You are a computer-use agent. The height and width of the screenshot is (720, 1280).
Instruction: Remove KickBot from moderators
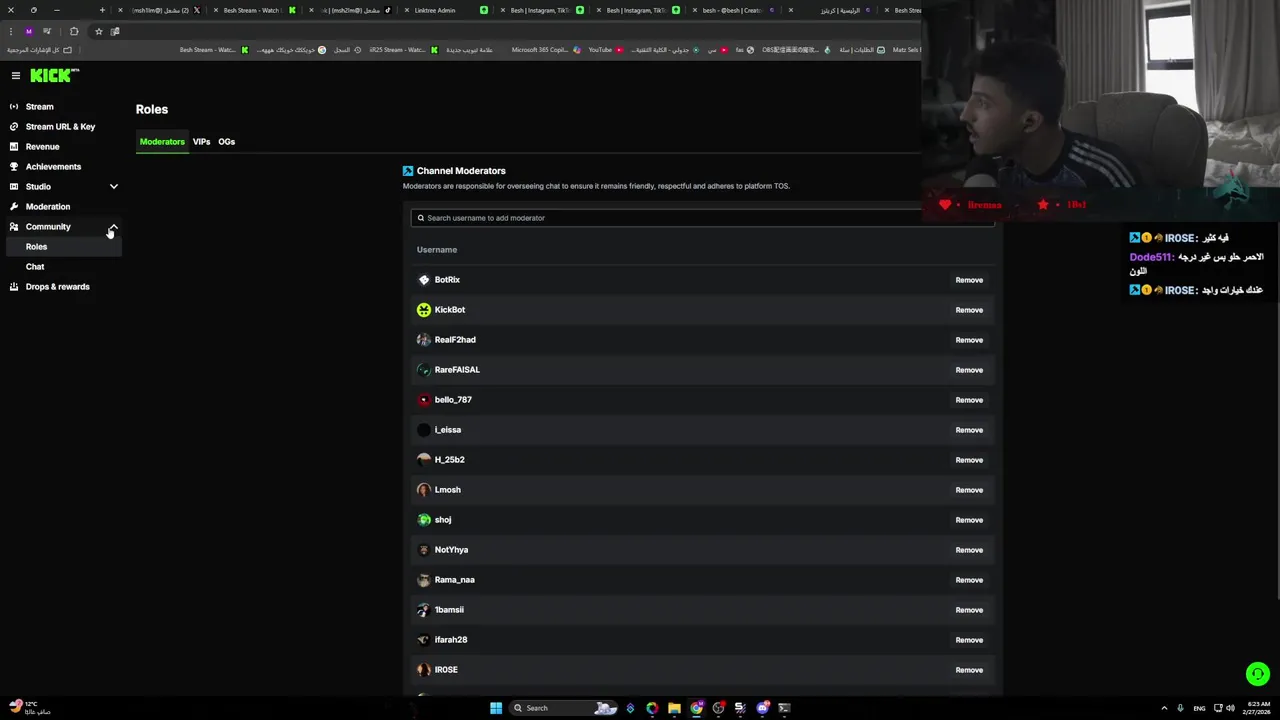(969, 310)
